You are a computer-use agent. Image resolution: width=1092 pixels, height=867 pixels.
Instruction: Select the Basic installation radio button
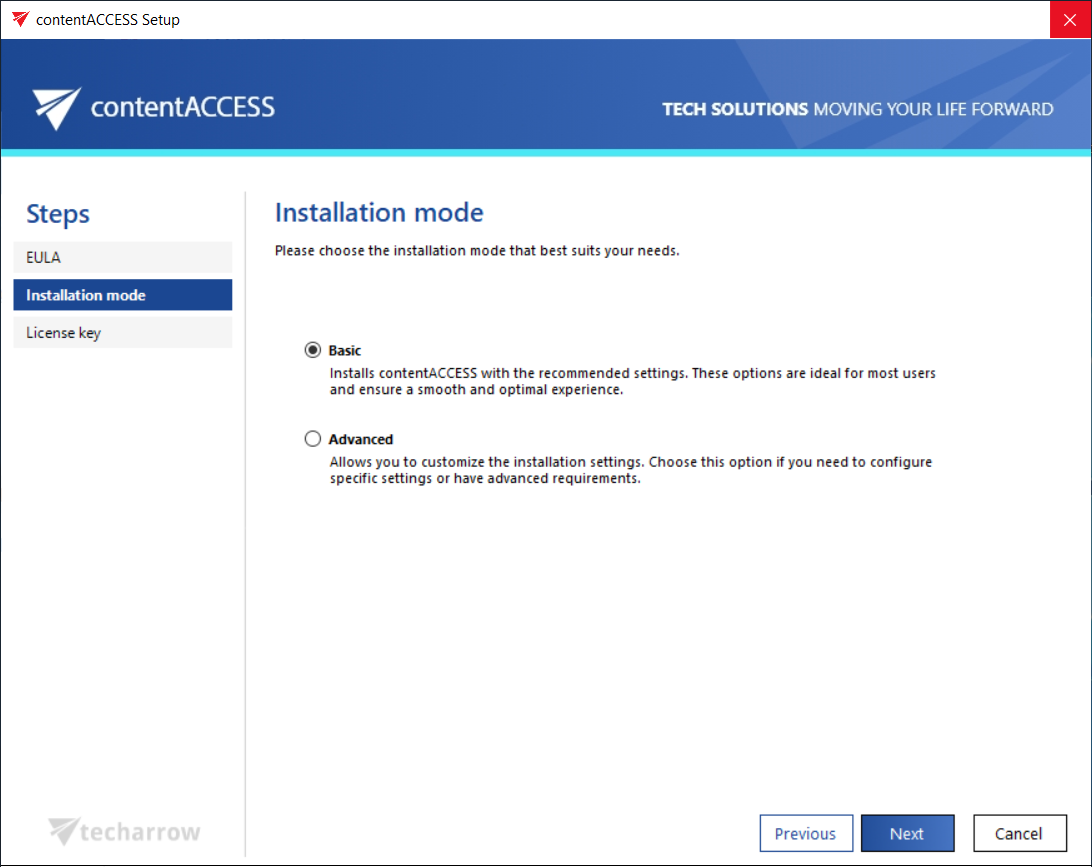click(x=313, y=351)
